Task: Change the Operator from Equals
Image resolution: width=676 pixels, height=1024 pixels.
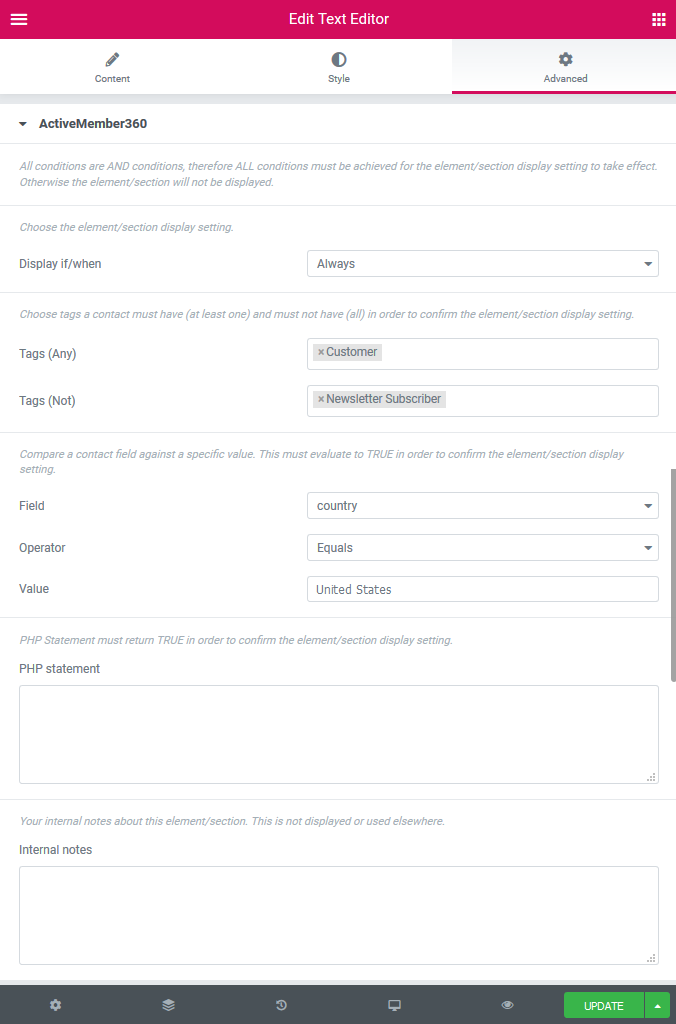Action: [x=482, y=547]
